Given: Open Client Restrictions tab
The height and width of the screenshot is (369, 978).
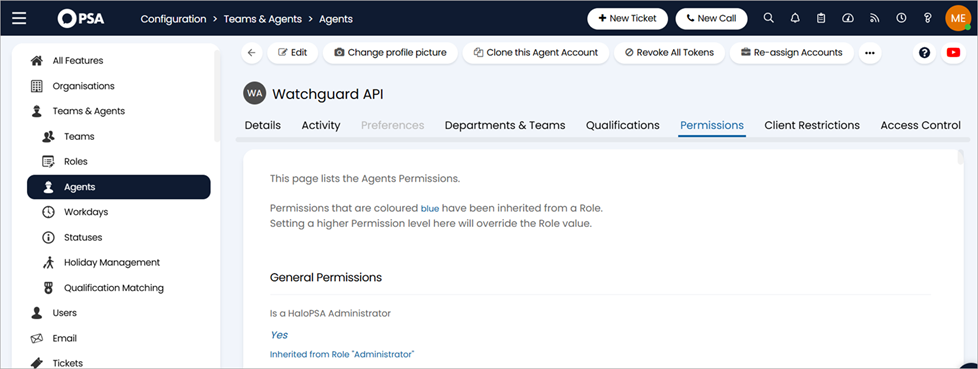Looking at the screenshot, I should pos(812,125).
